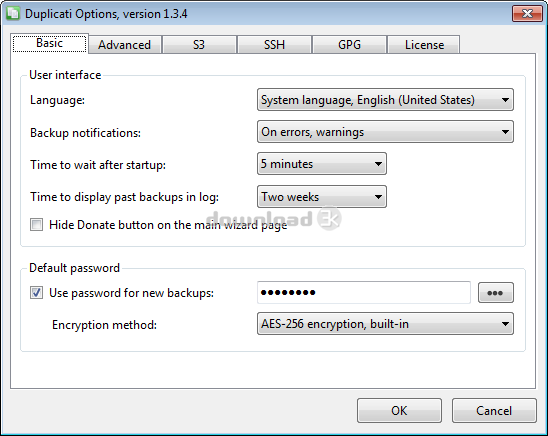Select the S3 tab
Image resolution: width=548 pixels, height=436 pixels.
(199, 45)
